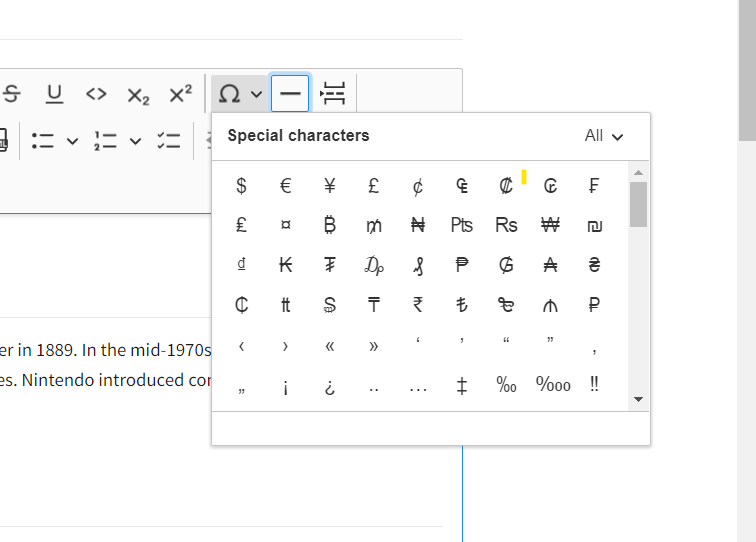Insert the Philippine peso ₱ character

tap(462, 265)
